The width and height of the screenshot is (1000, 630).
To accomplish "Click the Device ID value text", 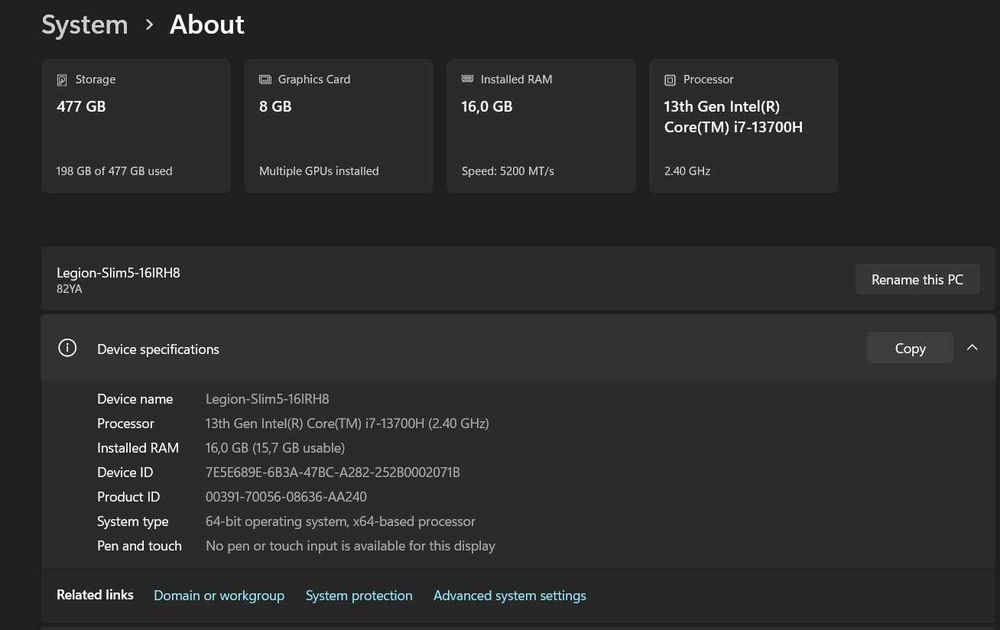I will 332,472.
